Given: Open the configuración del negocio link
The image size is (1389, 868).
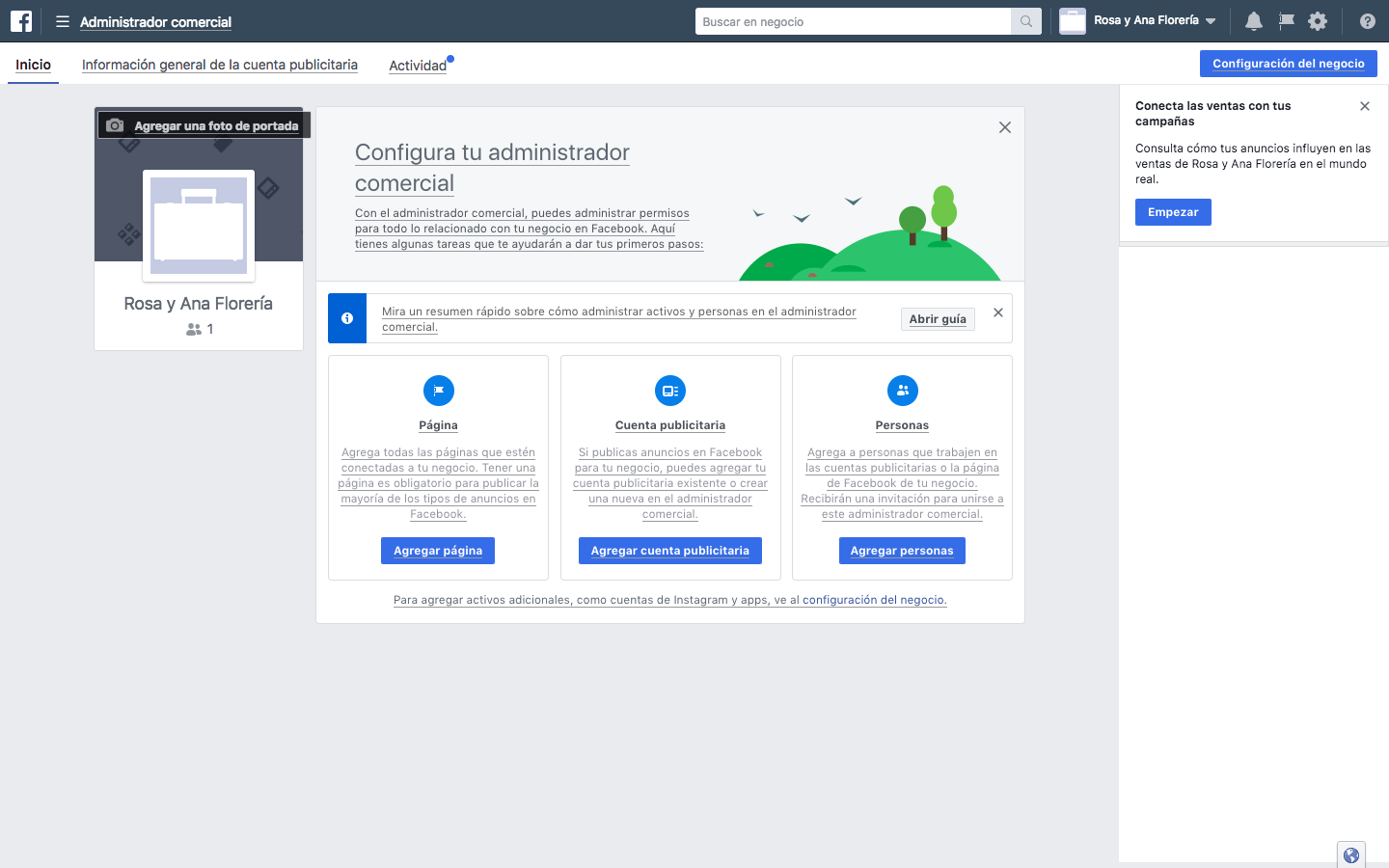Looking at the screenshot, I should [875, 600].
